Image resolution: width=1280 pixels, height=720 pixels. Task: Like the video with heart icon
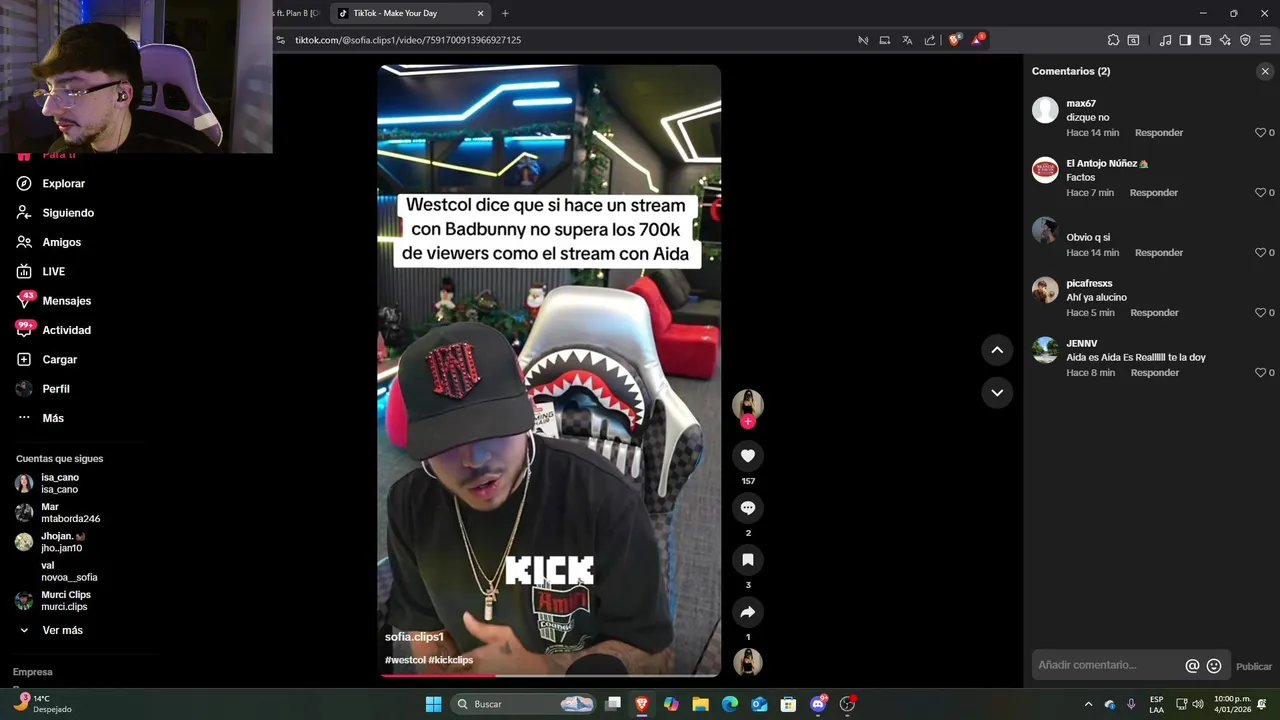[x=748, y=456]
